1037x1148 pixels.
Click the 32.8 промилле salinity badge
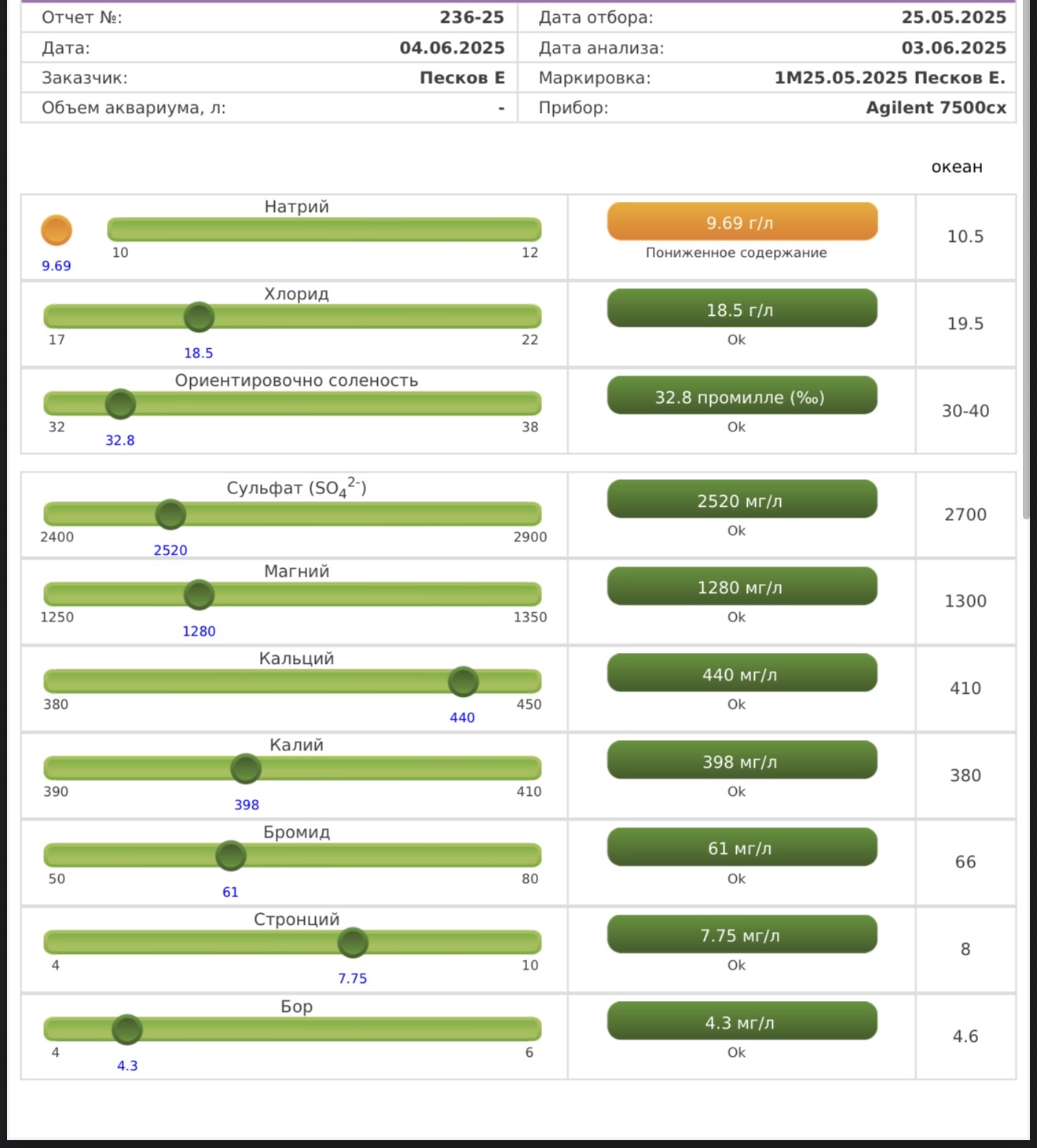click(742, 396)
